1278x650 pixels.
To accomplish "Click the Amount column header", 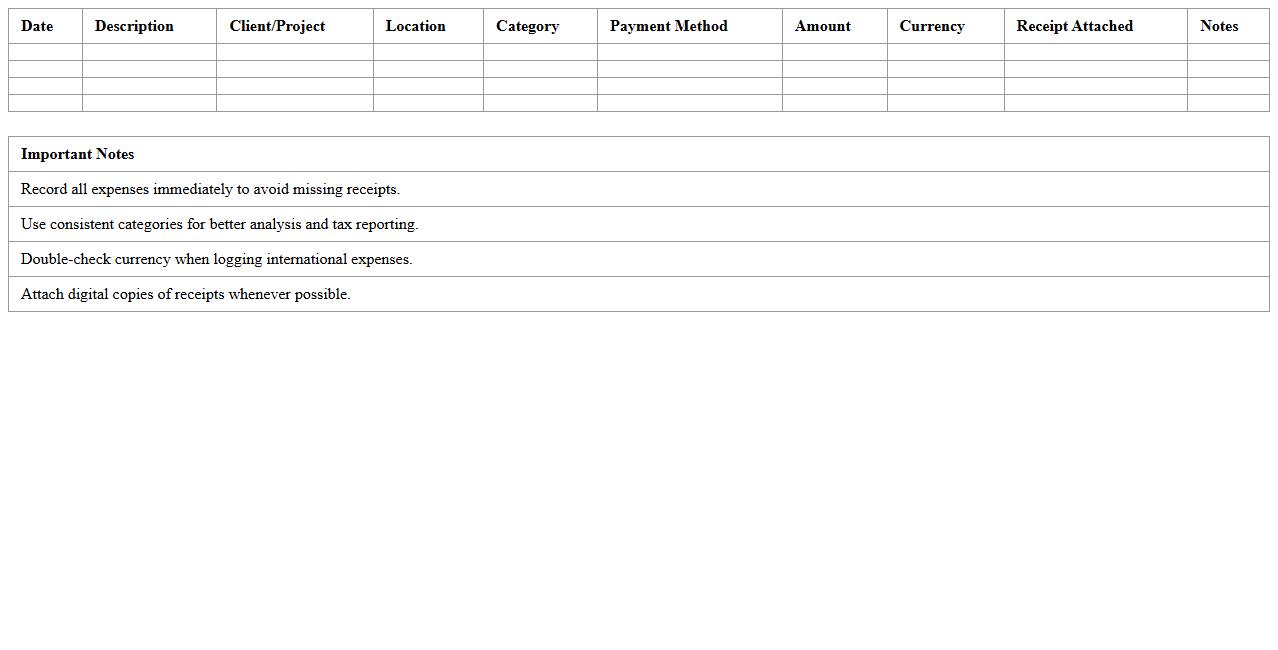I will pos(822,26).
